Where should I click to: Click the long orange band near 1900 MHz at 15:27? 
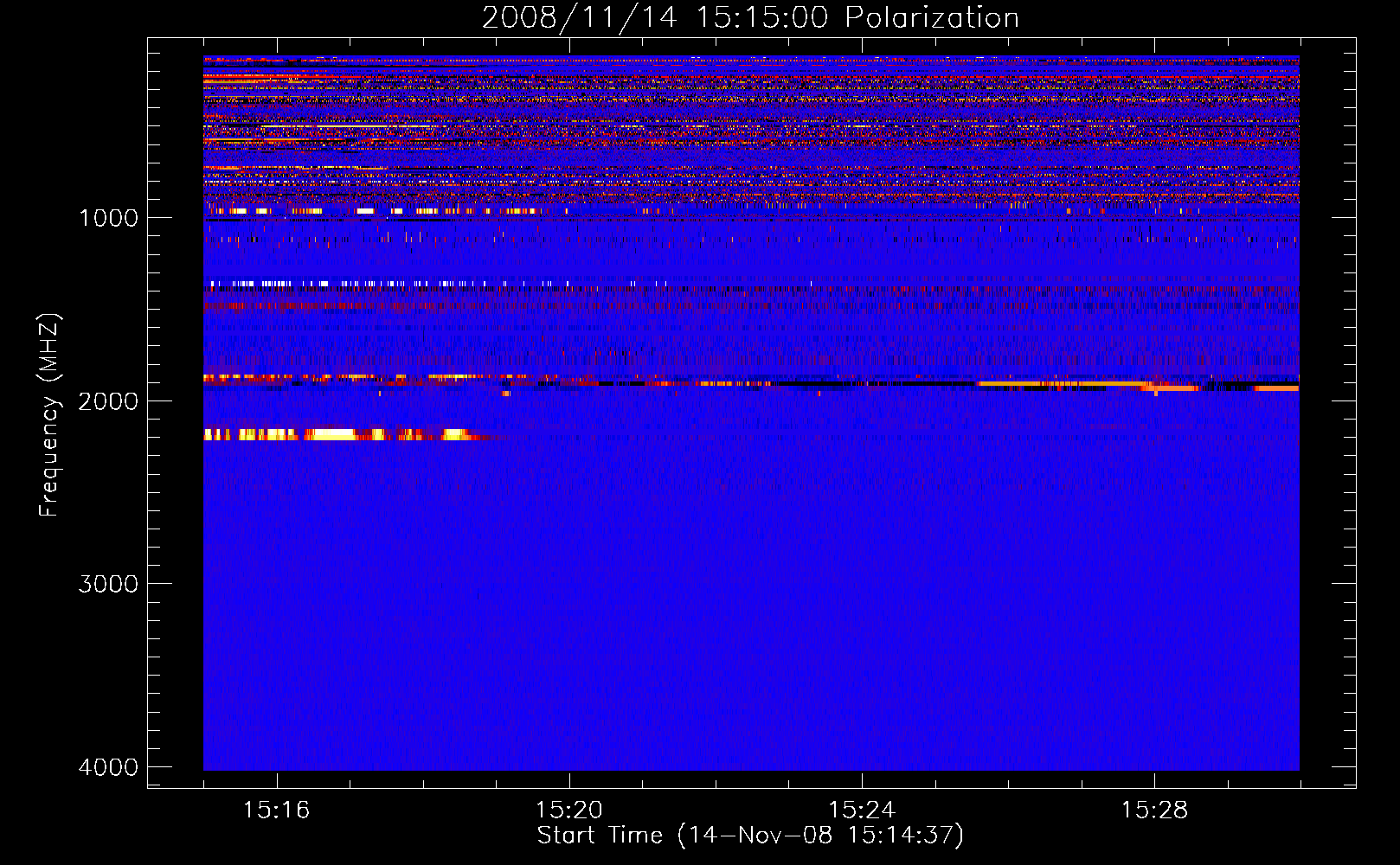click(1064, 383)
